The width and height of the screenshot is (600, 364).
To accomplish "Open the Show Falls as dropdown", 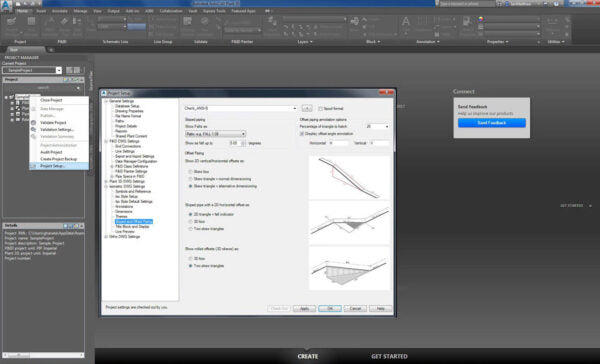I will 215,134.
